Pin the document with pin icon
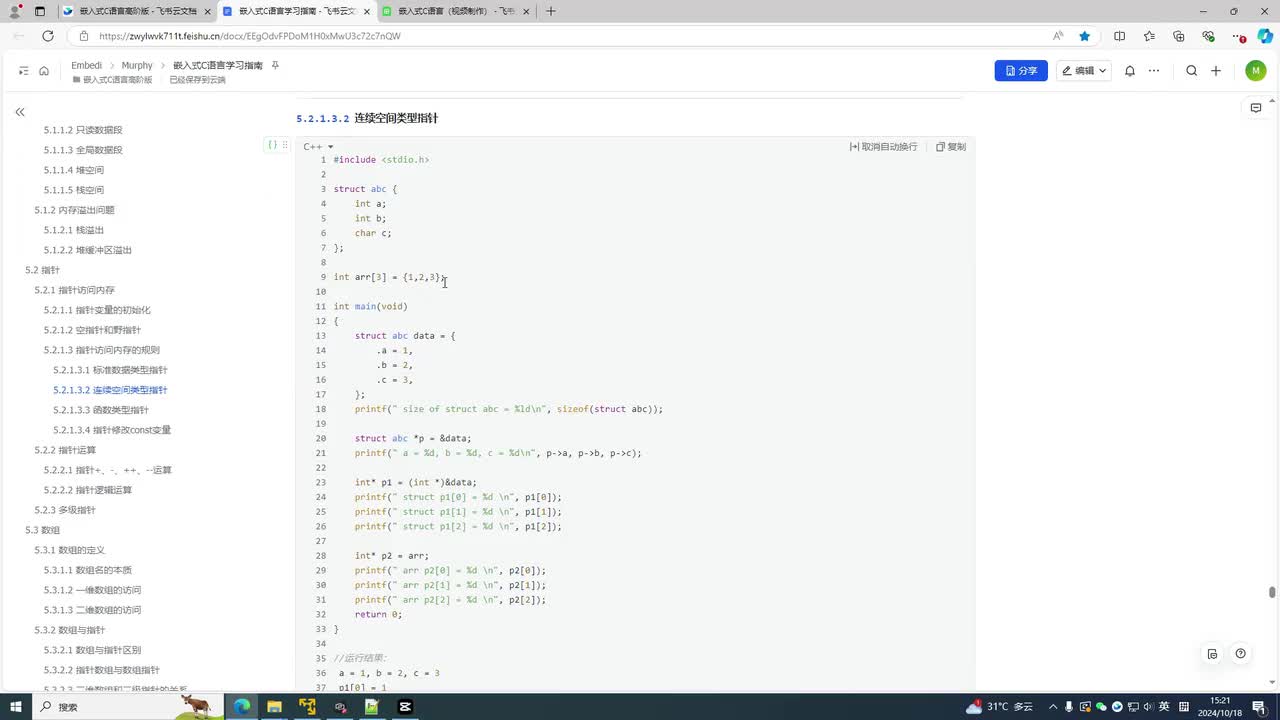Screen dimensions: 1280x720 point(275,65)
